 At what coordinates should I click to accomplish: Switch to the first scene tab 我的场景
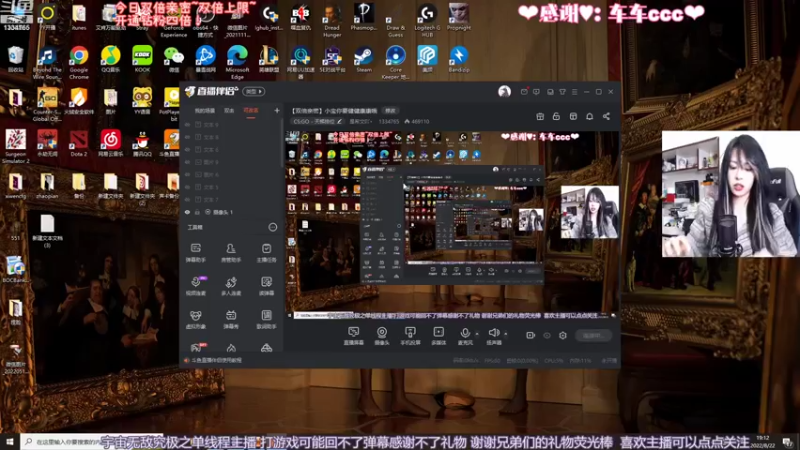(x=205, y=111)
